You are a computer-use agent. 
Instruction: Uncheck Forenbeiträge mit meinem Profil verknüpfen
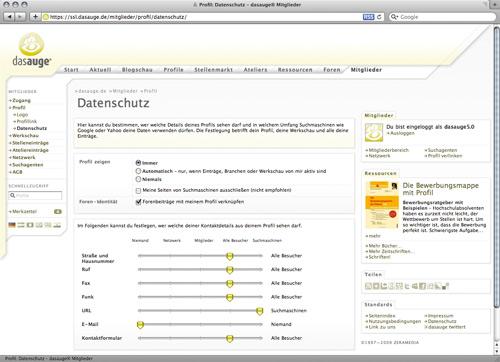138,202
